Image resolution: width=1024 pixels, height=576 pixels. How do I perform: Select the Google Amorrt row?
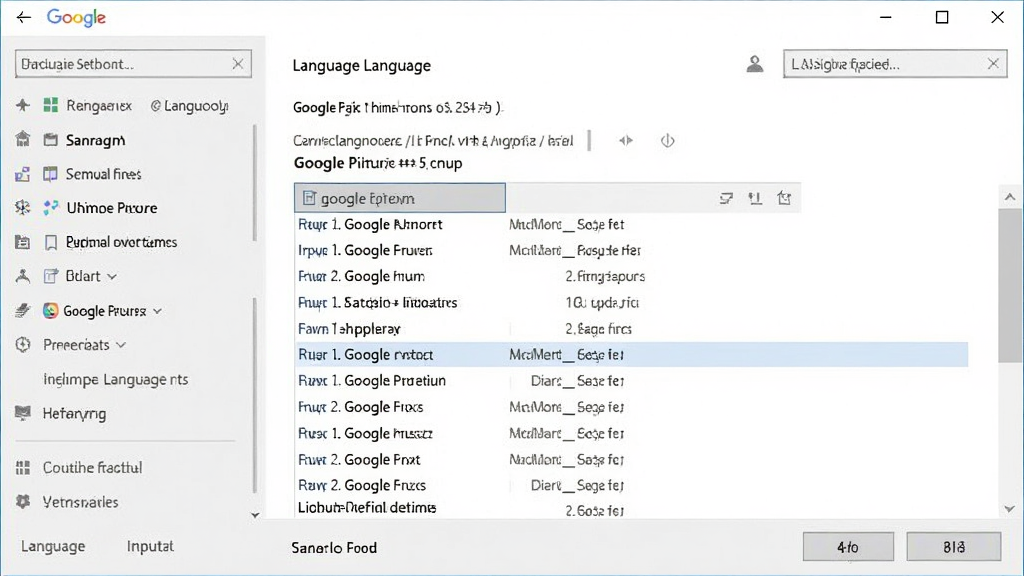point(632,225)
